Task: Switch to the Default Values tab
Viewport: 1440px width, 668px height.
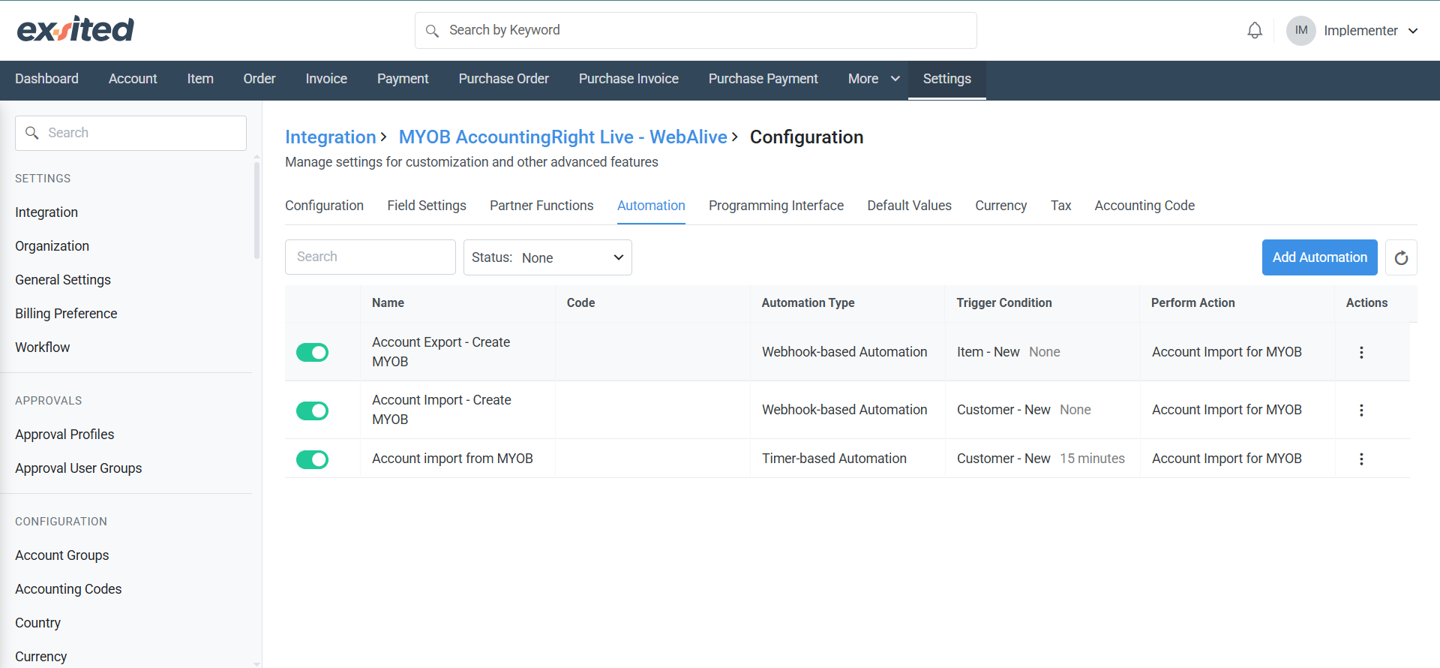Action: pyautogui.click(x=909, y=206)
